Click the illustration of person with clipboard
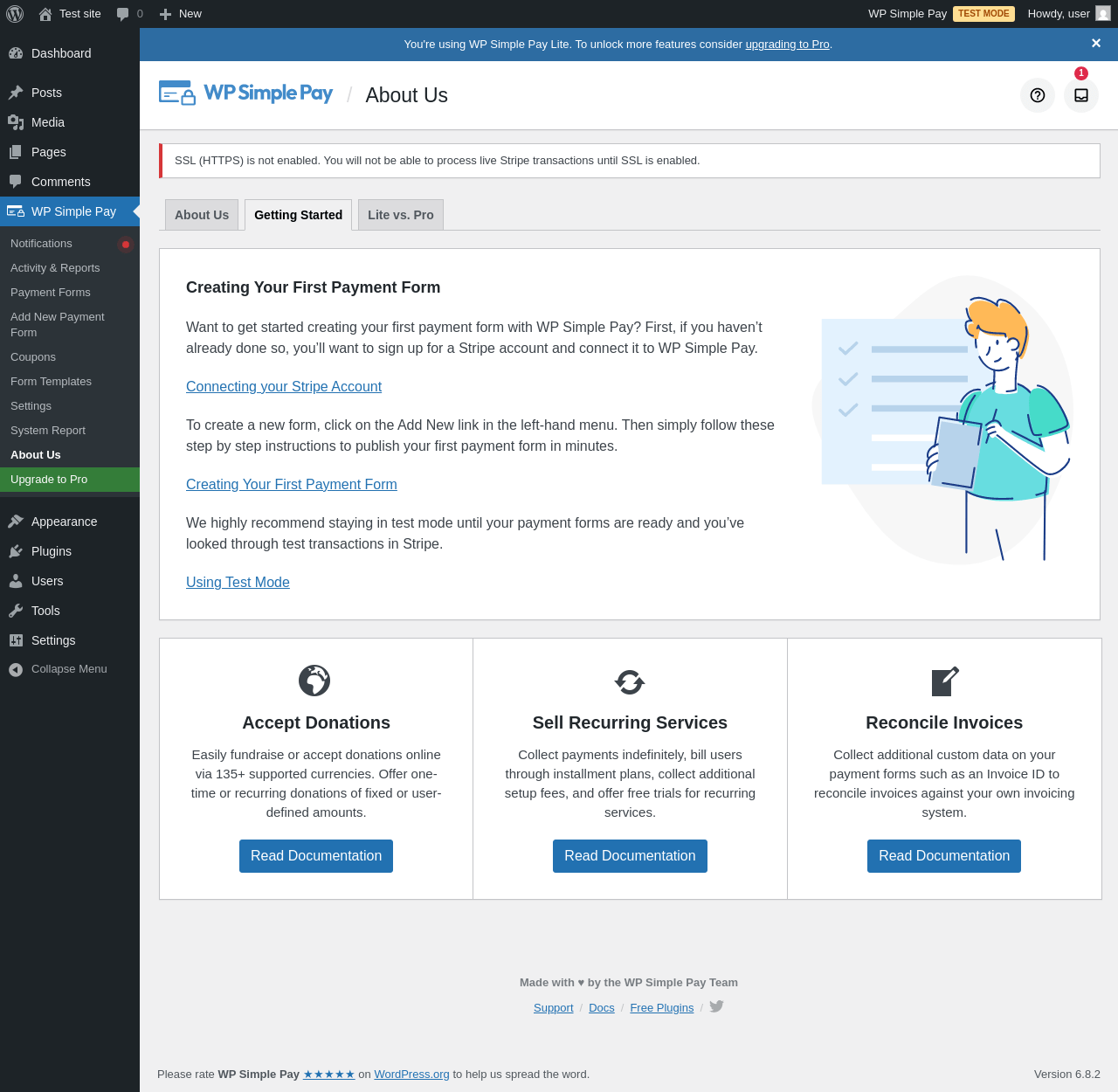This screenshot has height=1092, width=1118. [943, 420]
